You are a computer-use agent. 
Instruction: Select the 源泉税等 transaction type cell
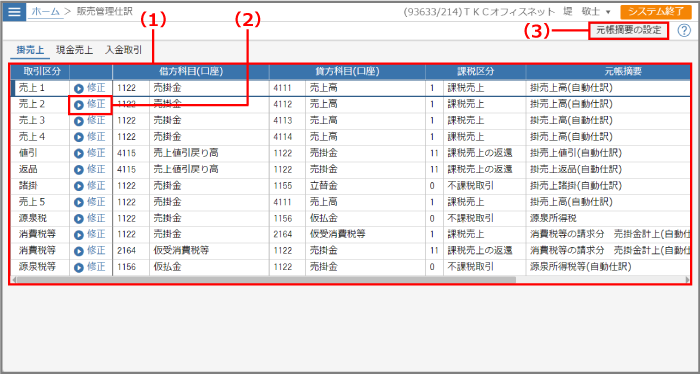coord(40,267)
